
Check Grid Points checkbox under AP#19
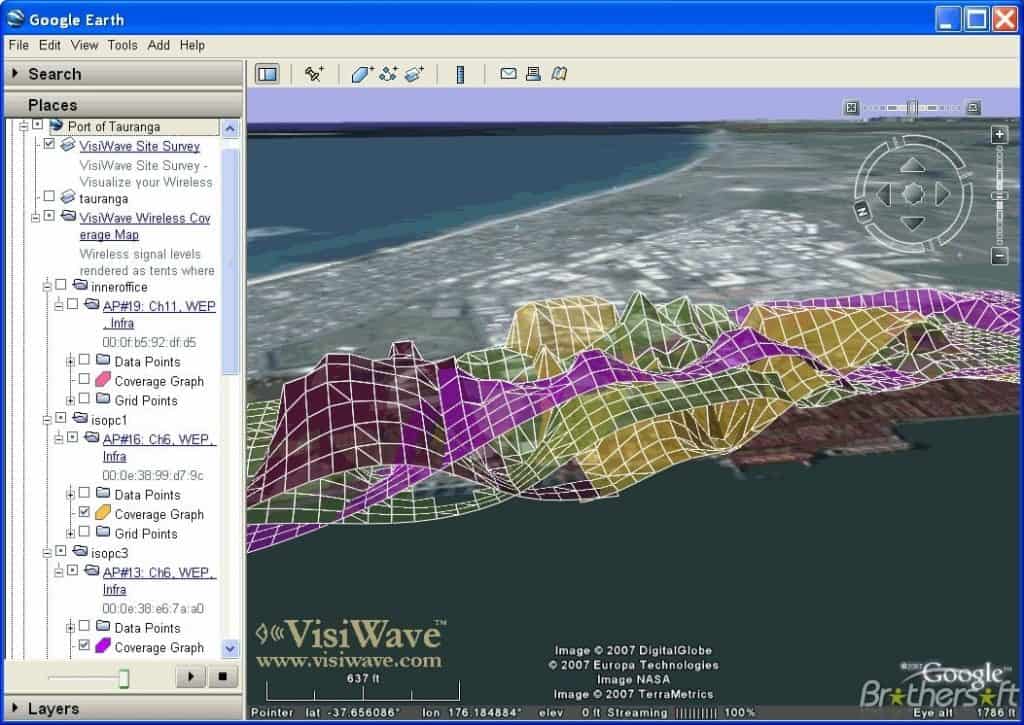(84, 398)
